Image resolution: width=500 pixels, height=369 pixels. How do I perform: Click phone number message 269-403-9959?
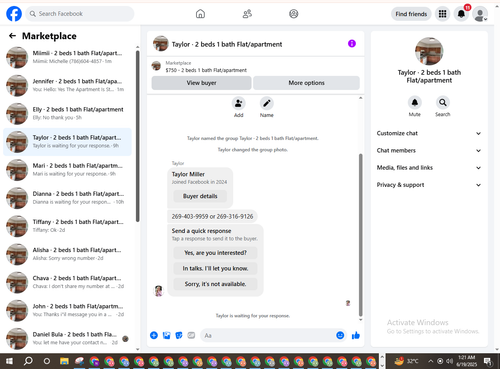click(x=212, y=216)
